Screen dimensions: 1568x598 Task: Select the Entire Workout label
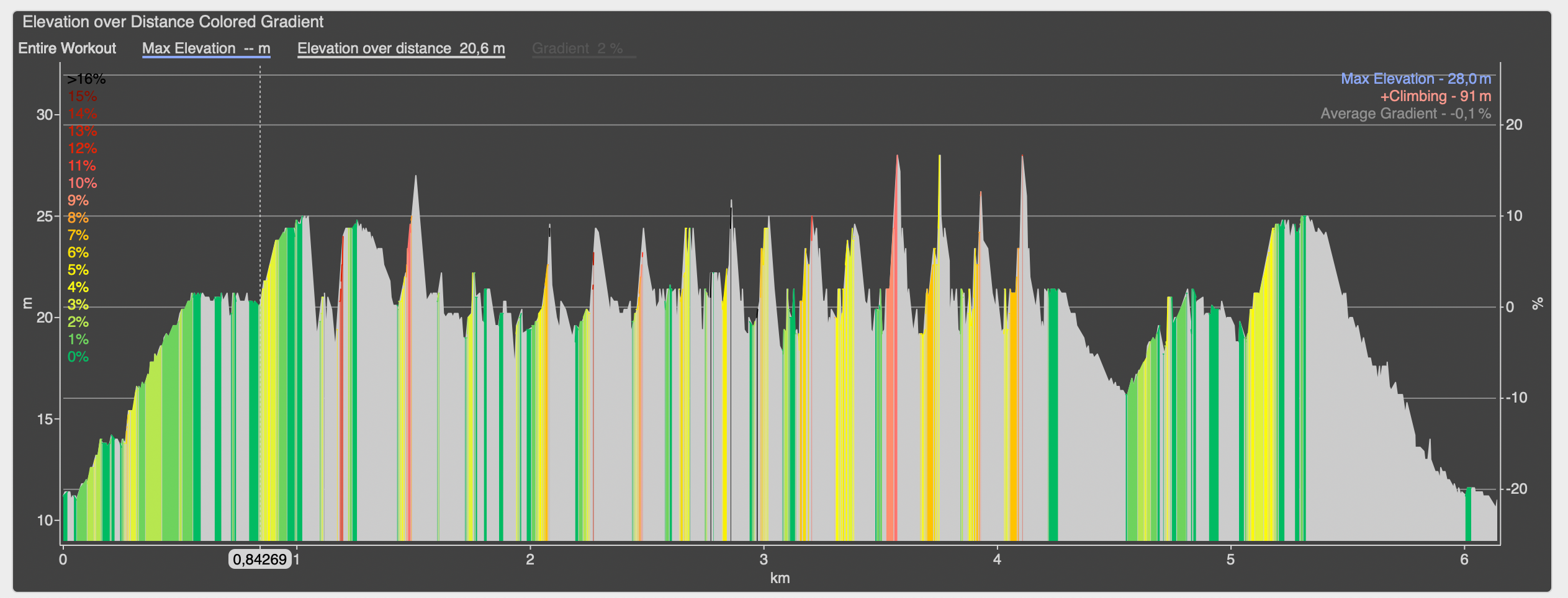point(67,48)
